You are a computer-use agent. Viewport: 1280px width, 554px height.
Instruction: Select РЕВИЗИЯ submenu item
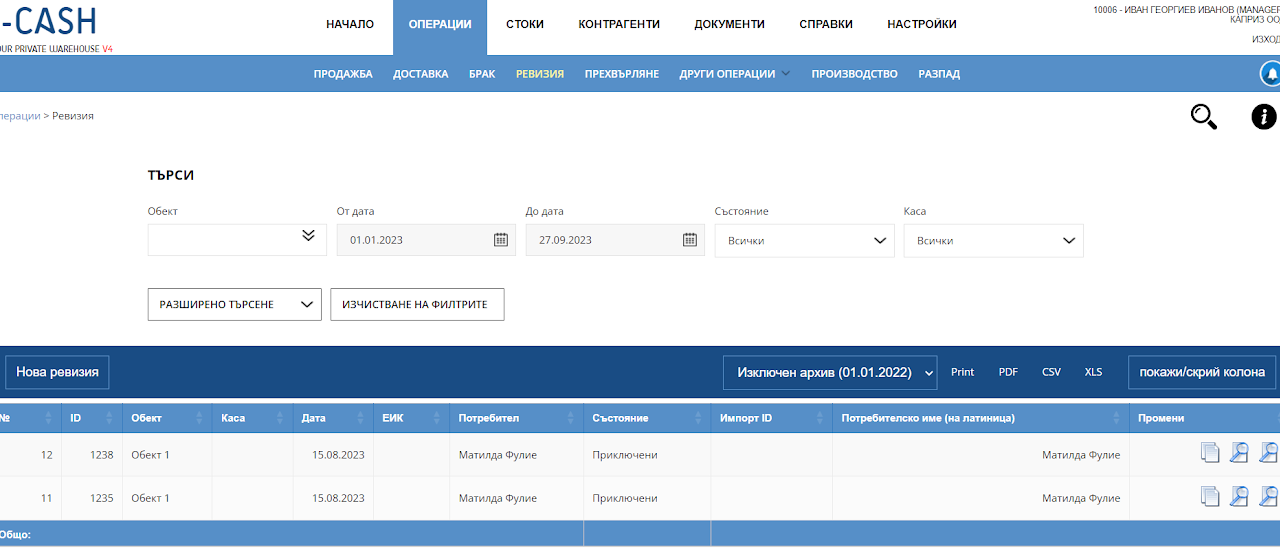[x=540, y=74]
